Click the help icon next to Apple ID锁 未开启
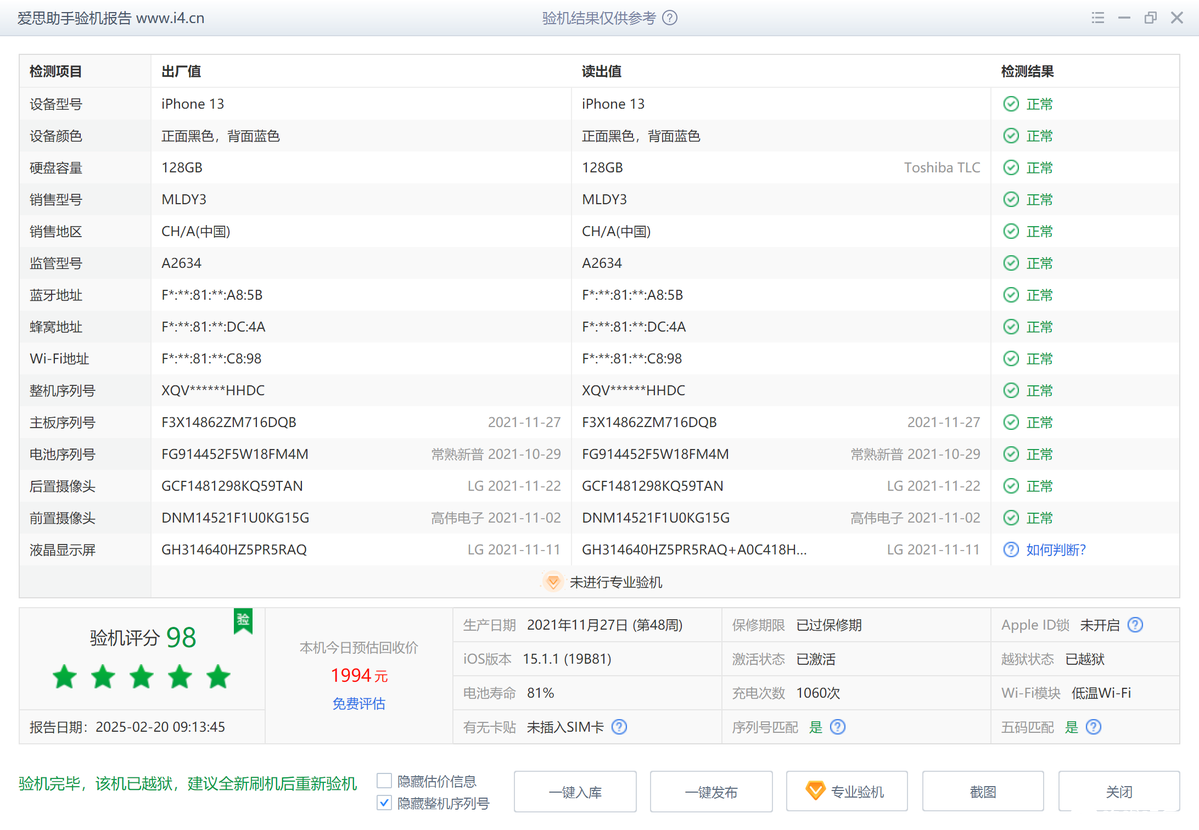This screenshot has height=830, width=1199. click(1136, 625)
